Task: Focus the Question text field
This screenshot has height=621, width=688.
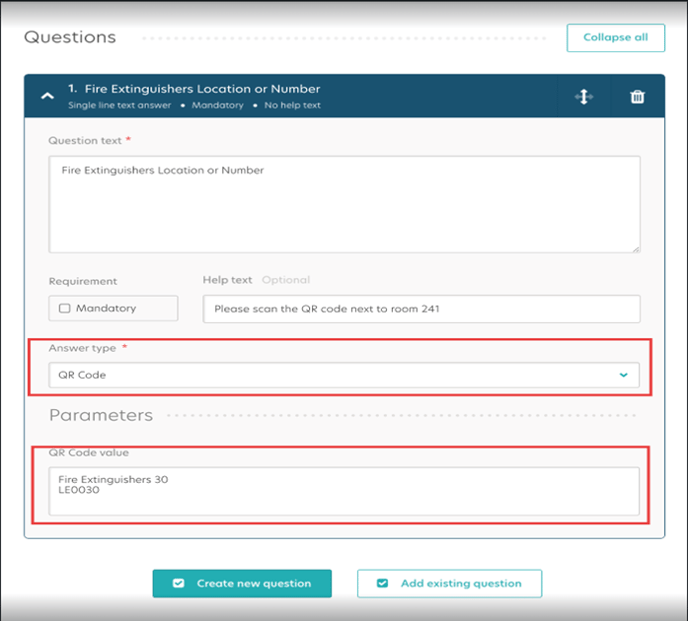Action: tap(344, 204)
